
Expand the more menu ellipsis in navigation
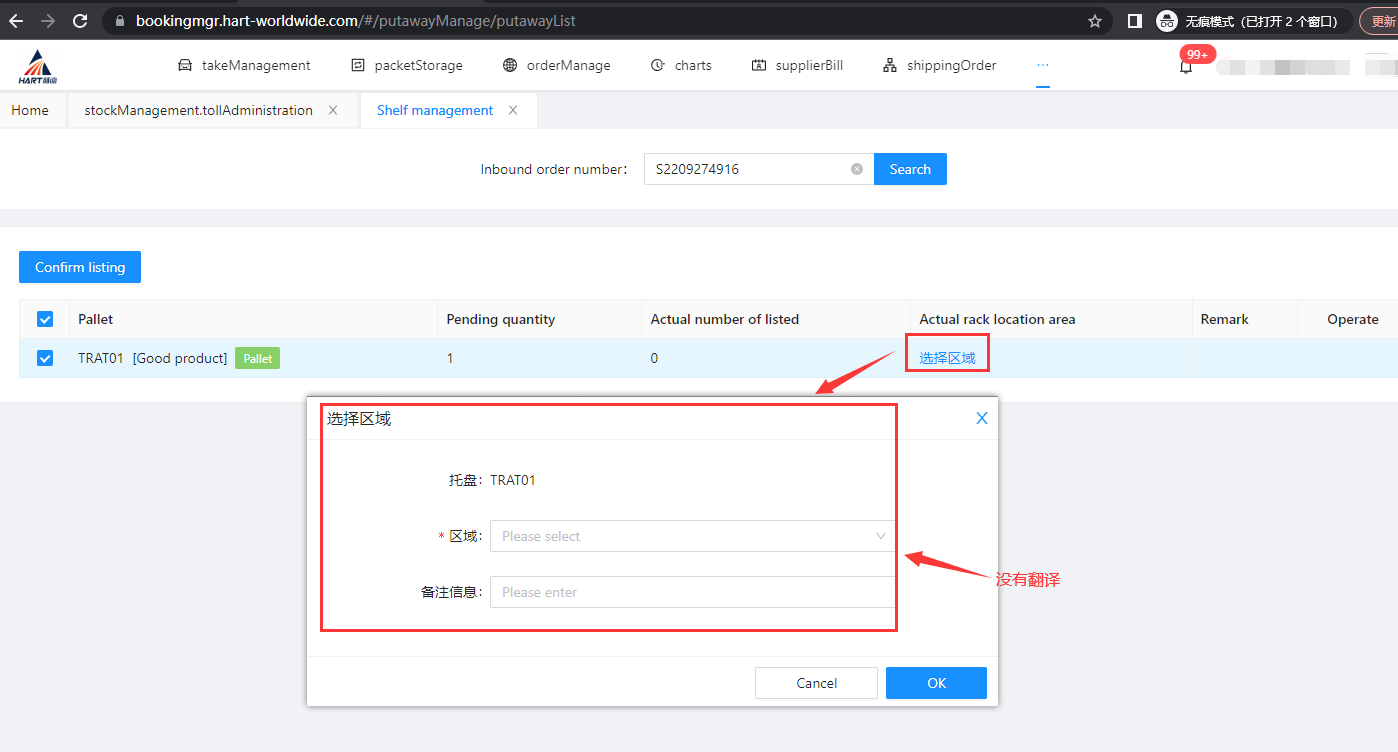pyautogui.click(x=1043, y=65)
